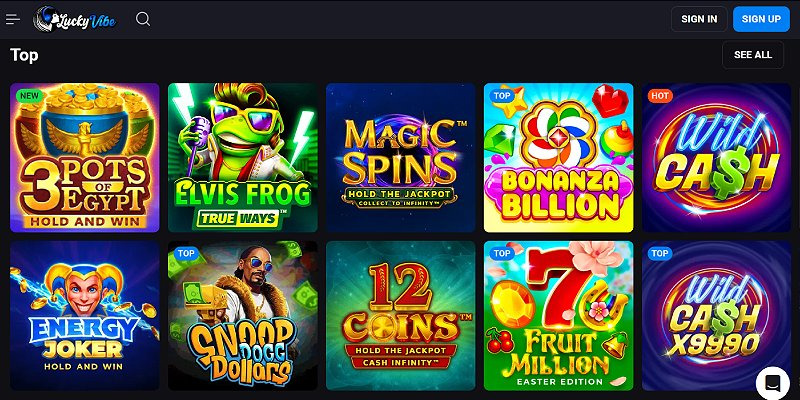Click the SIGN IN button
The width and height of the screenshot is (800, 400).
click(x=699, y=19)
